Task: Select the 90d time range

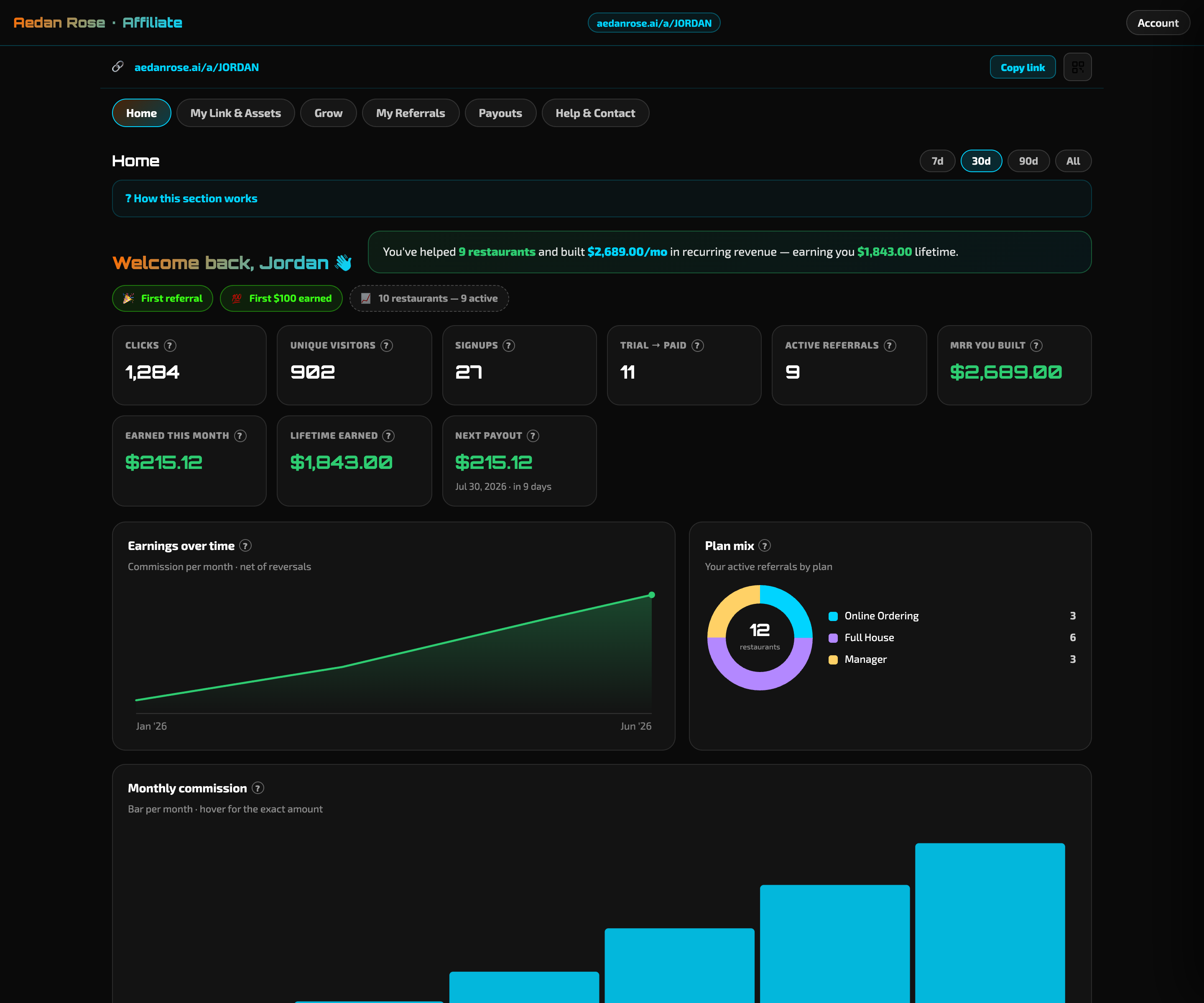Action: tap(1028, 161)
